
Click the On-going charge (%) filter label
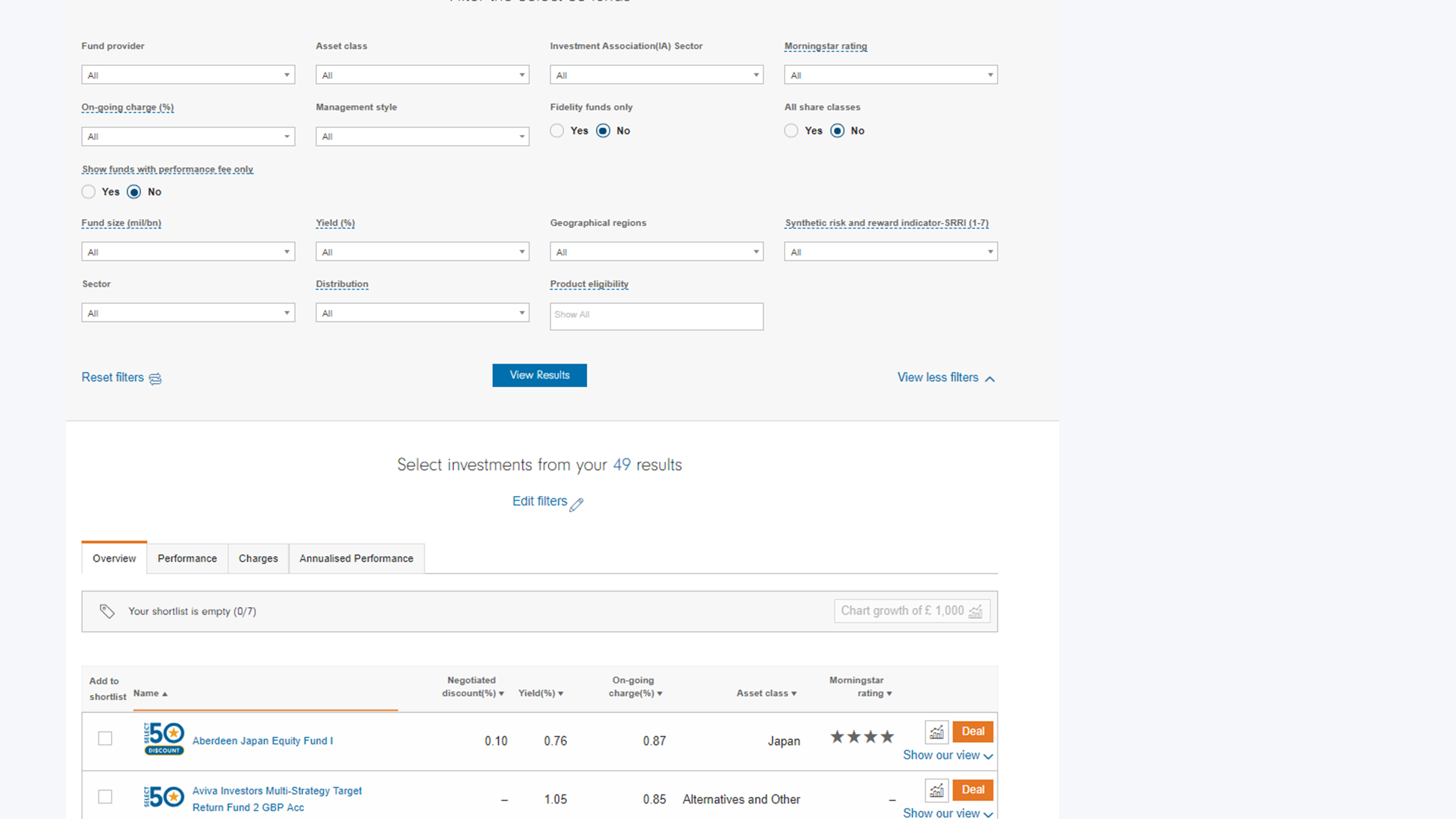pyautogui.click(x=128, y=107)
